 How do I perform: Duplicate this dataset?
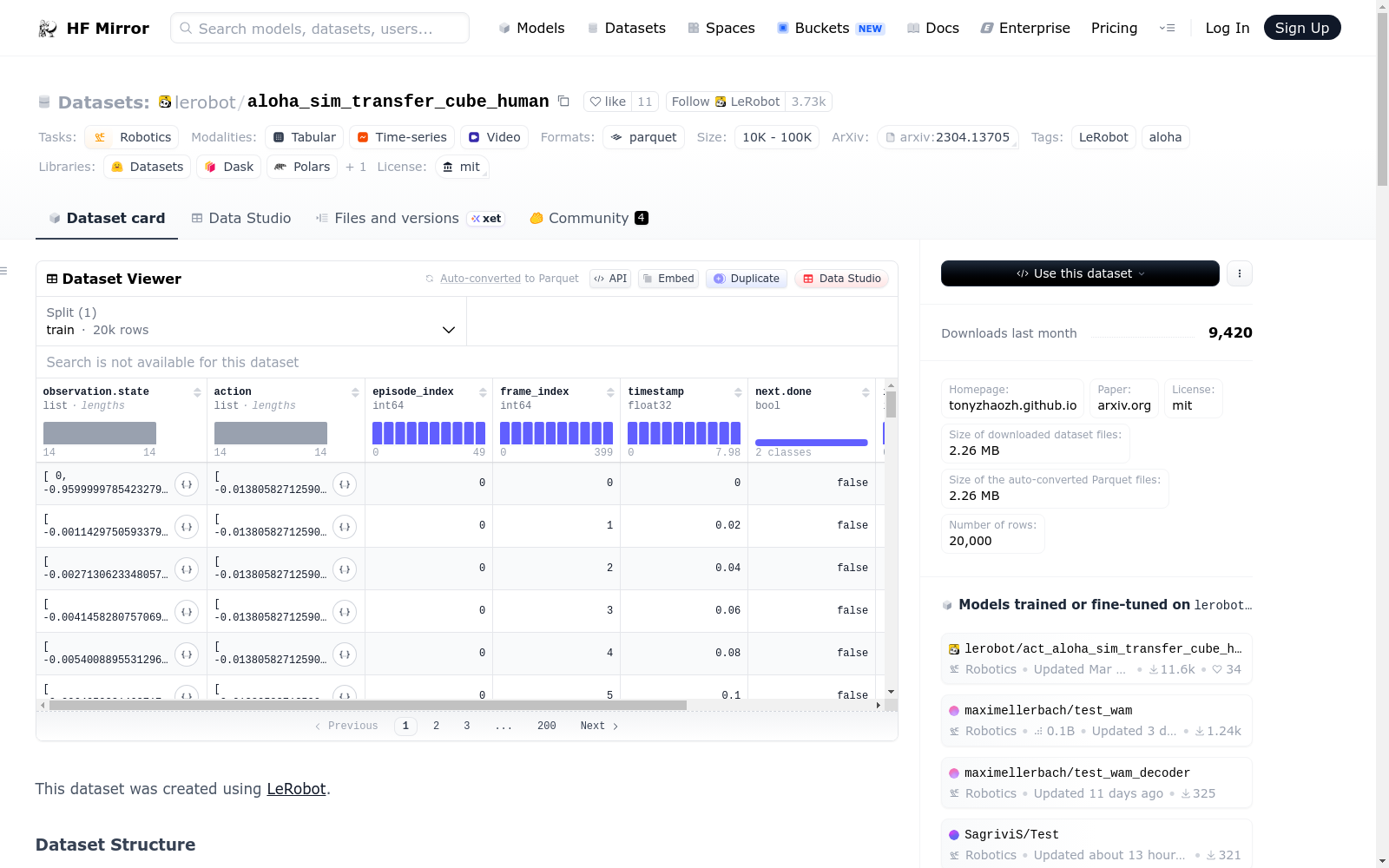tap(747, 279)
